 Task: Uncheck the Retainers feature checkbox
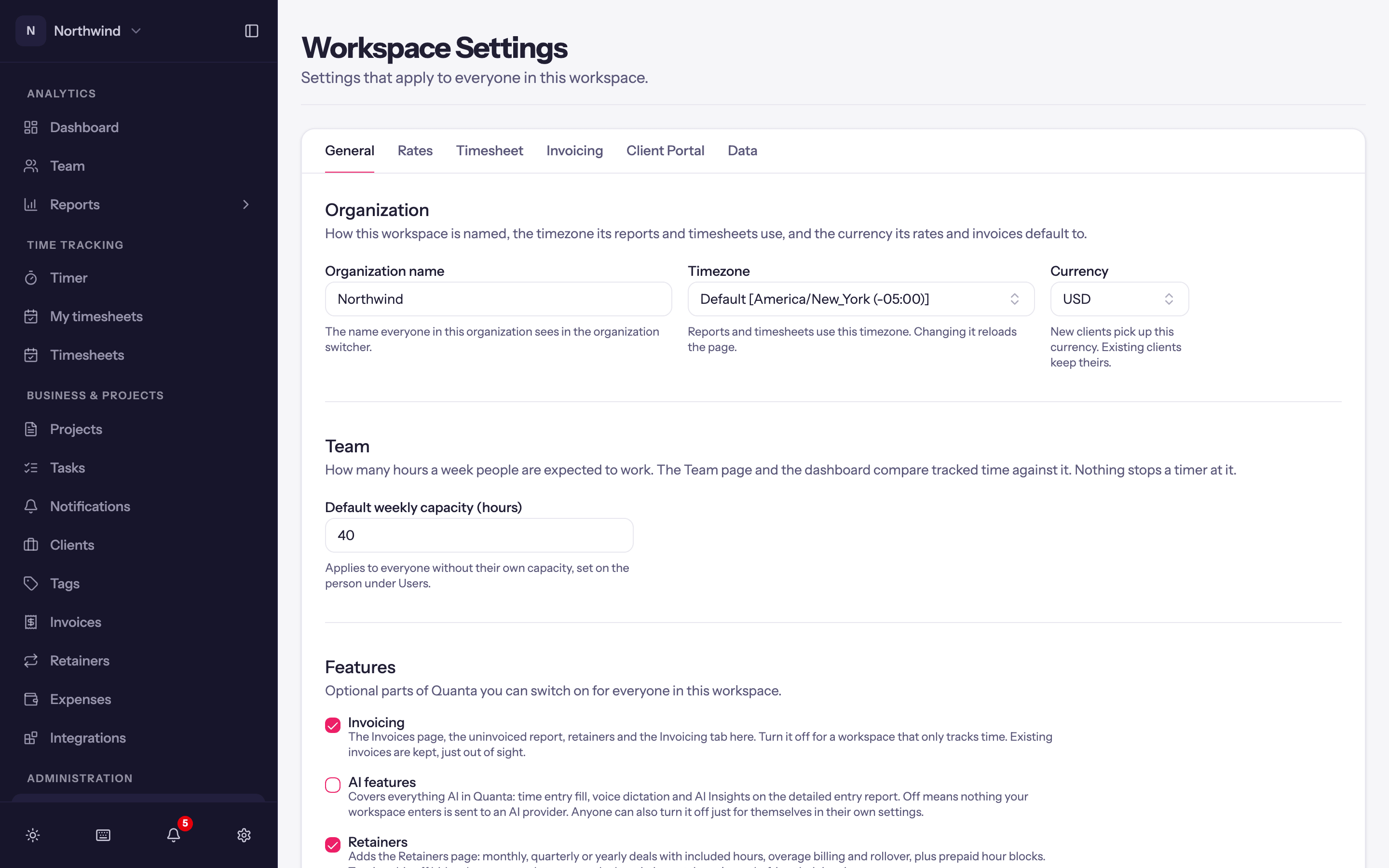point(333,844)
